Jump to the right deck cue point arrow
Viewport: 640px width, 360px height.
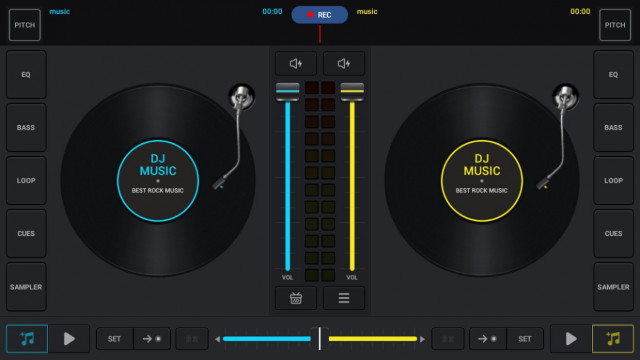[x=488, y=339]
